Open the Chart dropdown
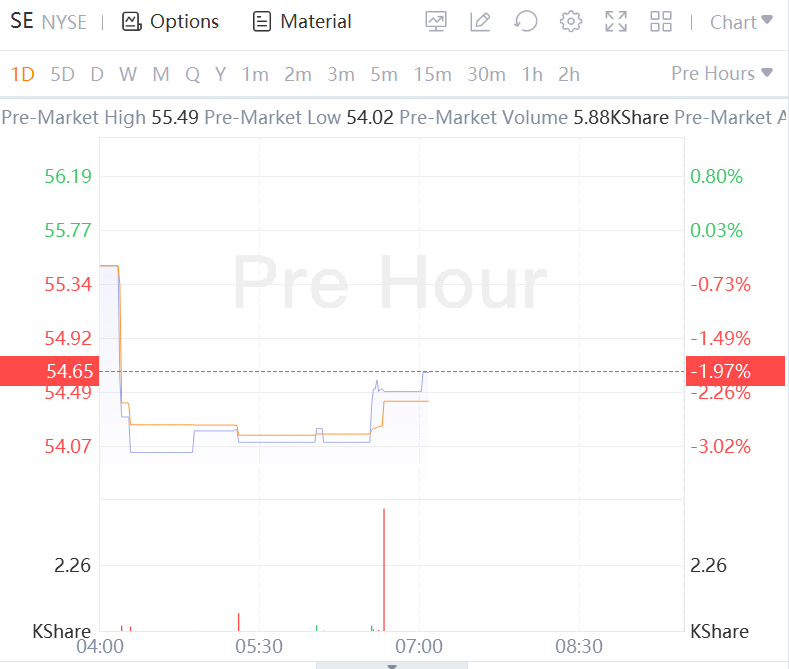 (x=740, y=21)
